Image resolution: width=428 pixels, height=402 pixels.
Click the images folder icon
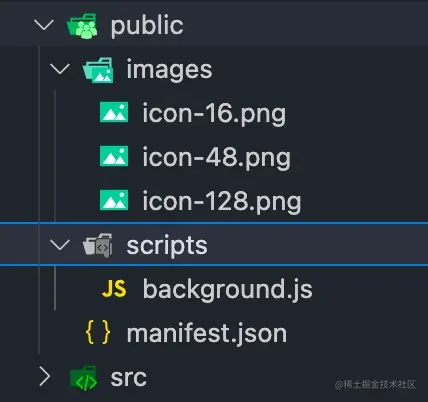pyautogui.click(x=98, y=70)
